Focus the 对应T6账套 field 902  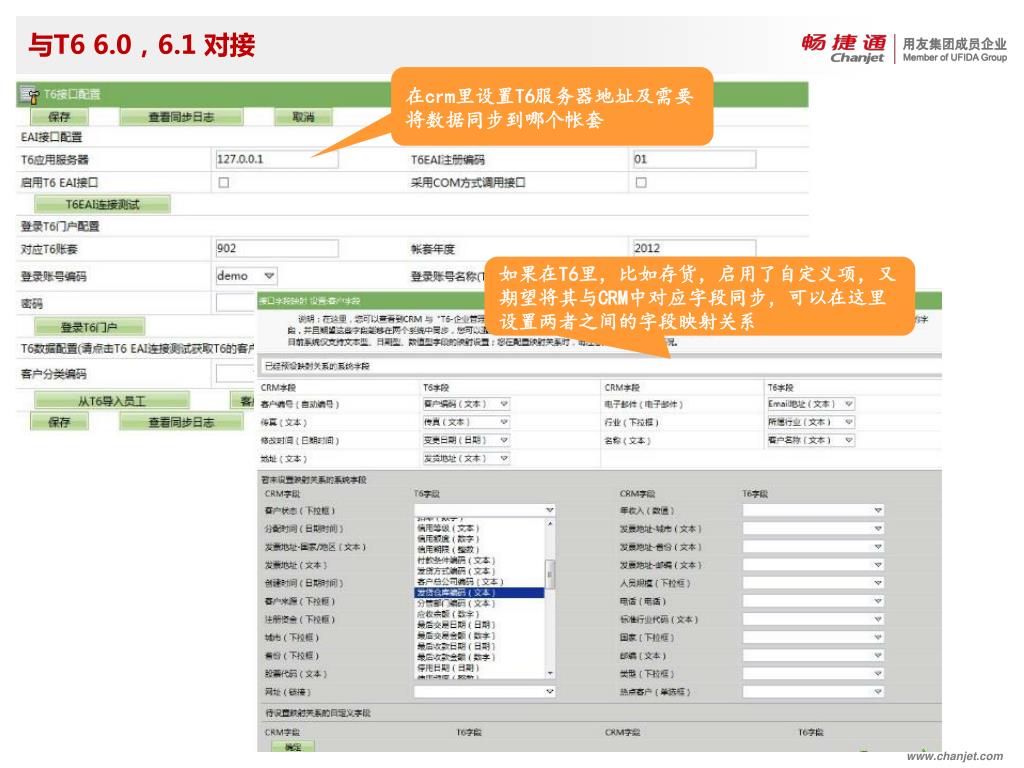277,249
